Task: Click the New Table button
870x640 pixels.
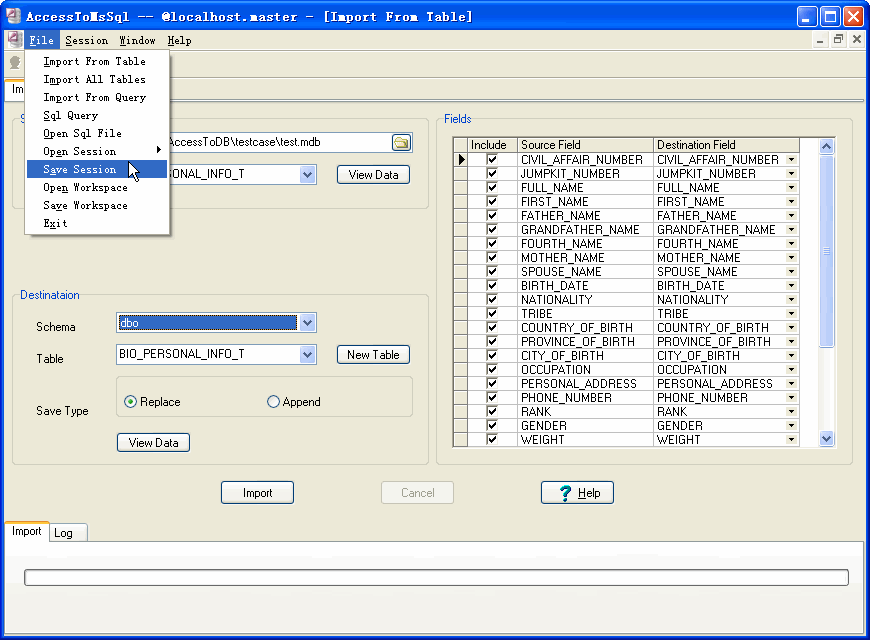Action: [373, 355]
